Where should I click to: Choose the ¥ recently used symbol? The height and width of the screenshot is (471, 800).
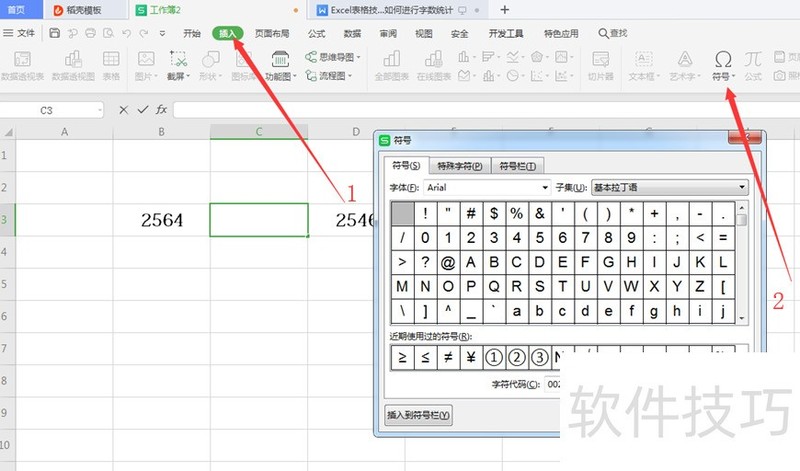coord(470,357)
